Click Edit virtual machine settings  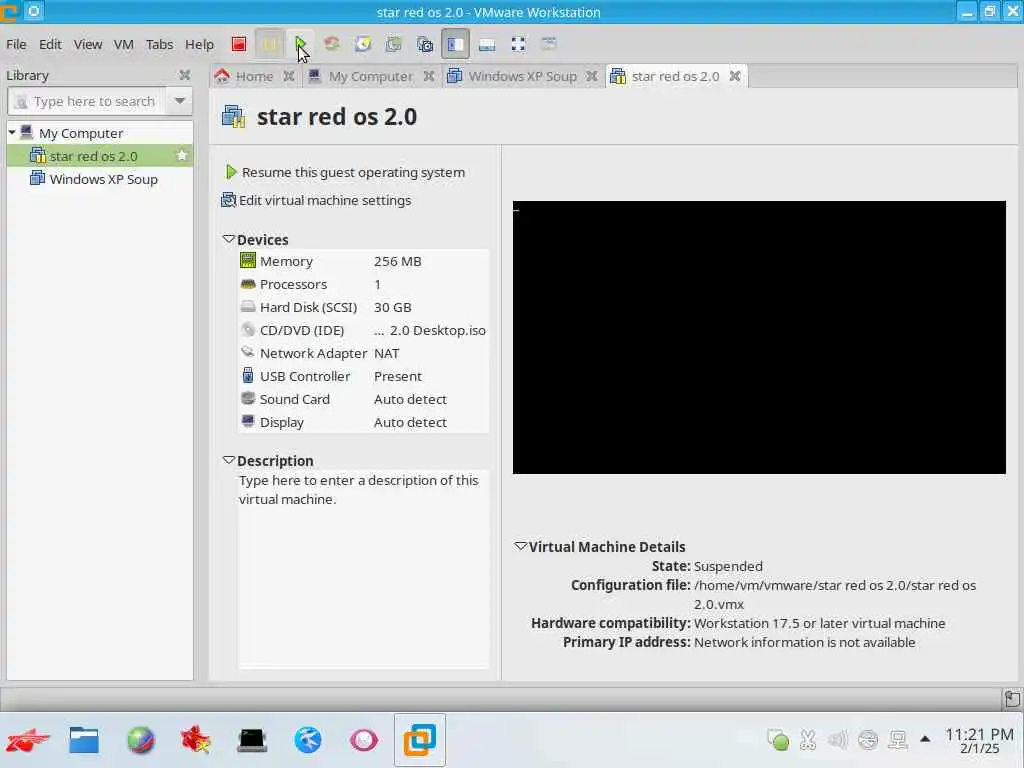316,200
